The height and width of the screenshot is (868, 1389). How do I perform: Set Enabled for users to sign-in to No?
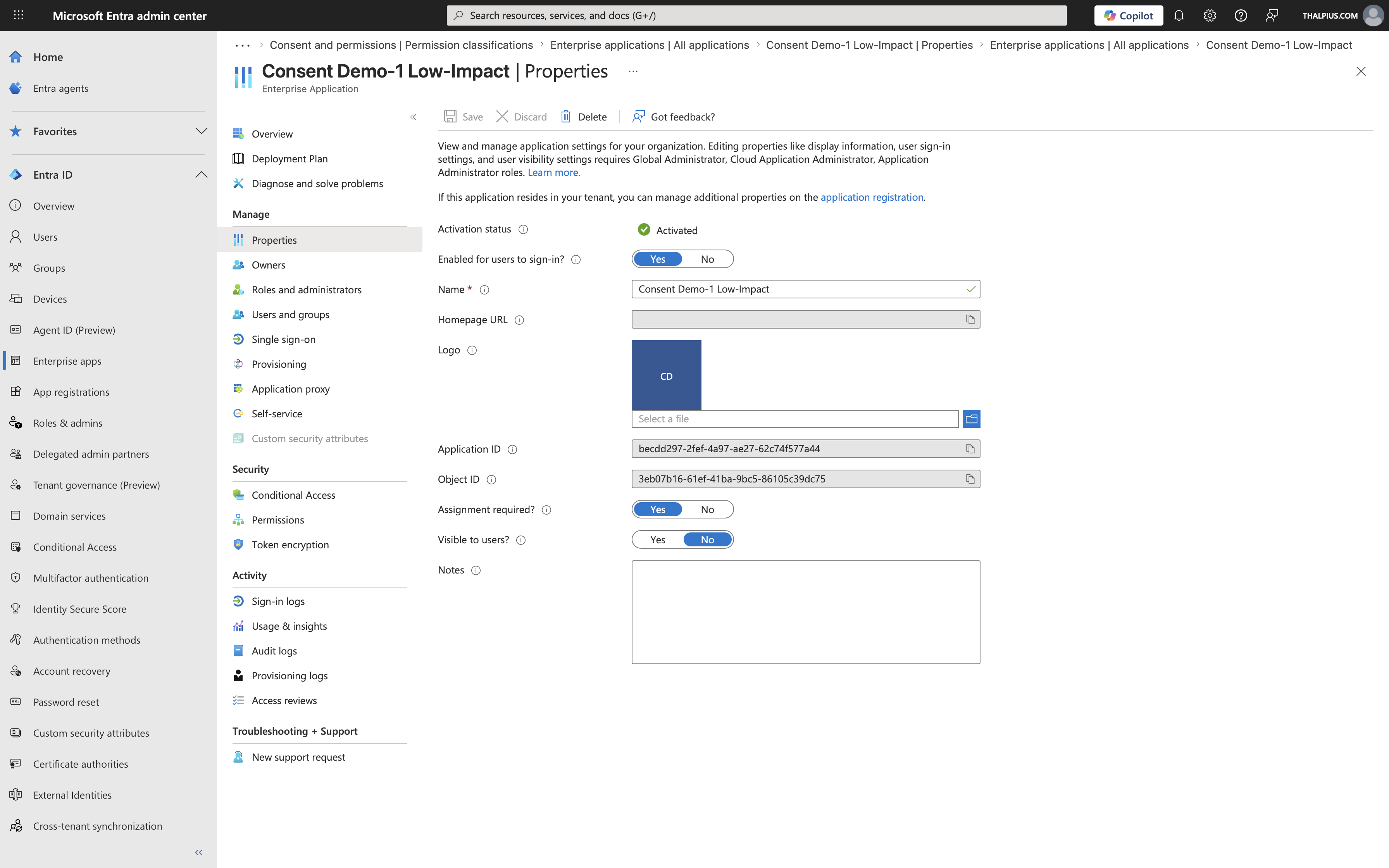coord(707,259)
